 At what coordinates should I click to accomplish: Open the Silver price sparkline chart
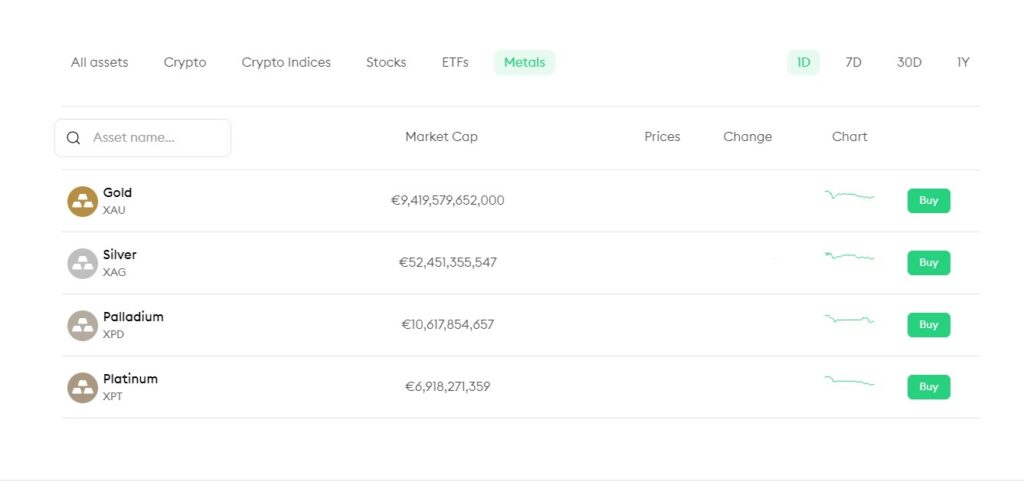849,256
